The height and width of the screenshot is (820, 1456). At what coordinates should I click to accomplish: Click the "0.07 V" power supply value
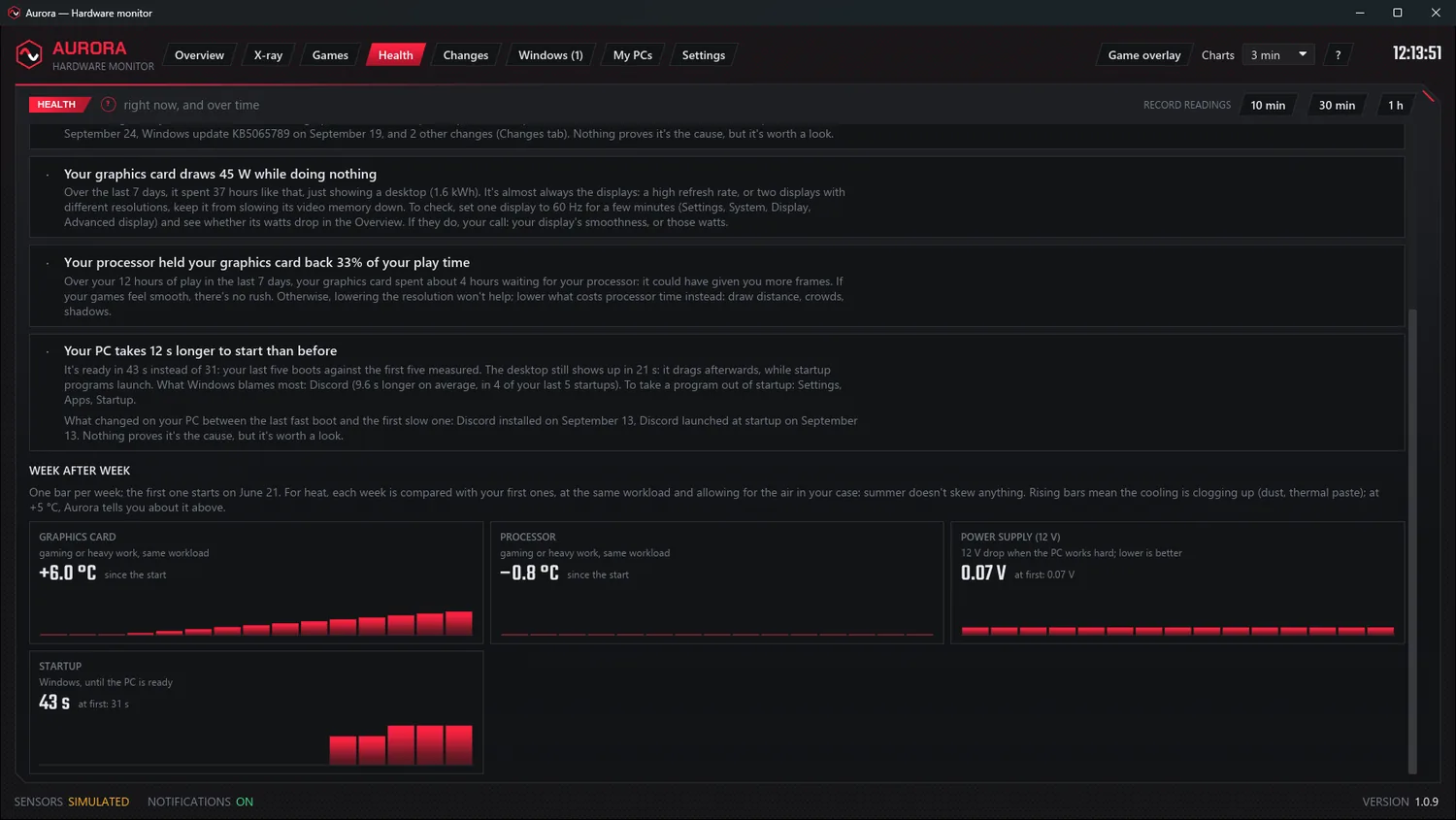pos(983,574)
